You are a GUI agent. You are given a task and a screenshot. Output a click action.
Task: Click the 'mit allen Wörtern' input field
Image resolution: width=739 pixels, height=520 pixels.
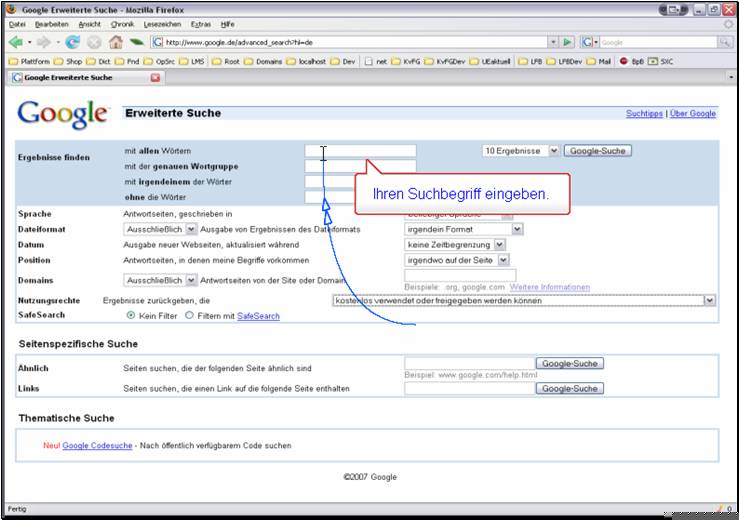click(x=360, y=151)
